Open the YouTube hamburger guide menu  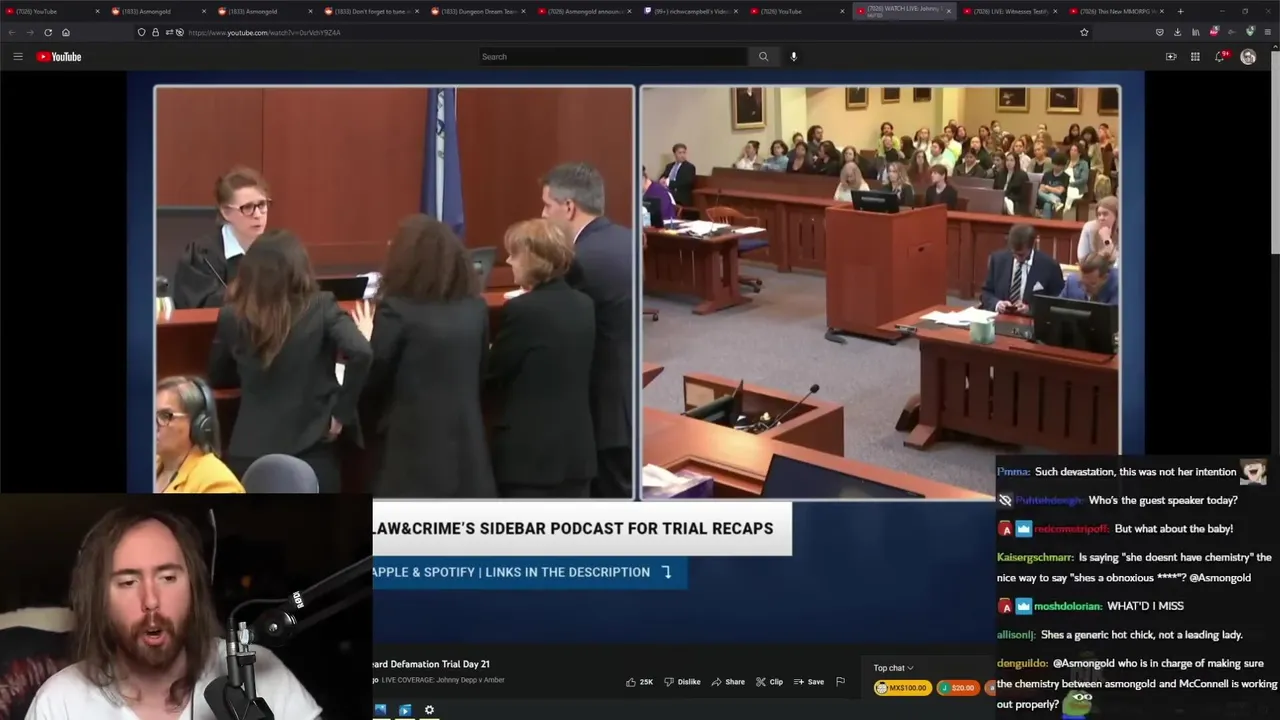click(18, 57)
